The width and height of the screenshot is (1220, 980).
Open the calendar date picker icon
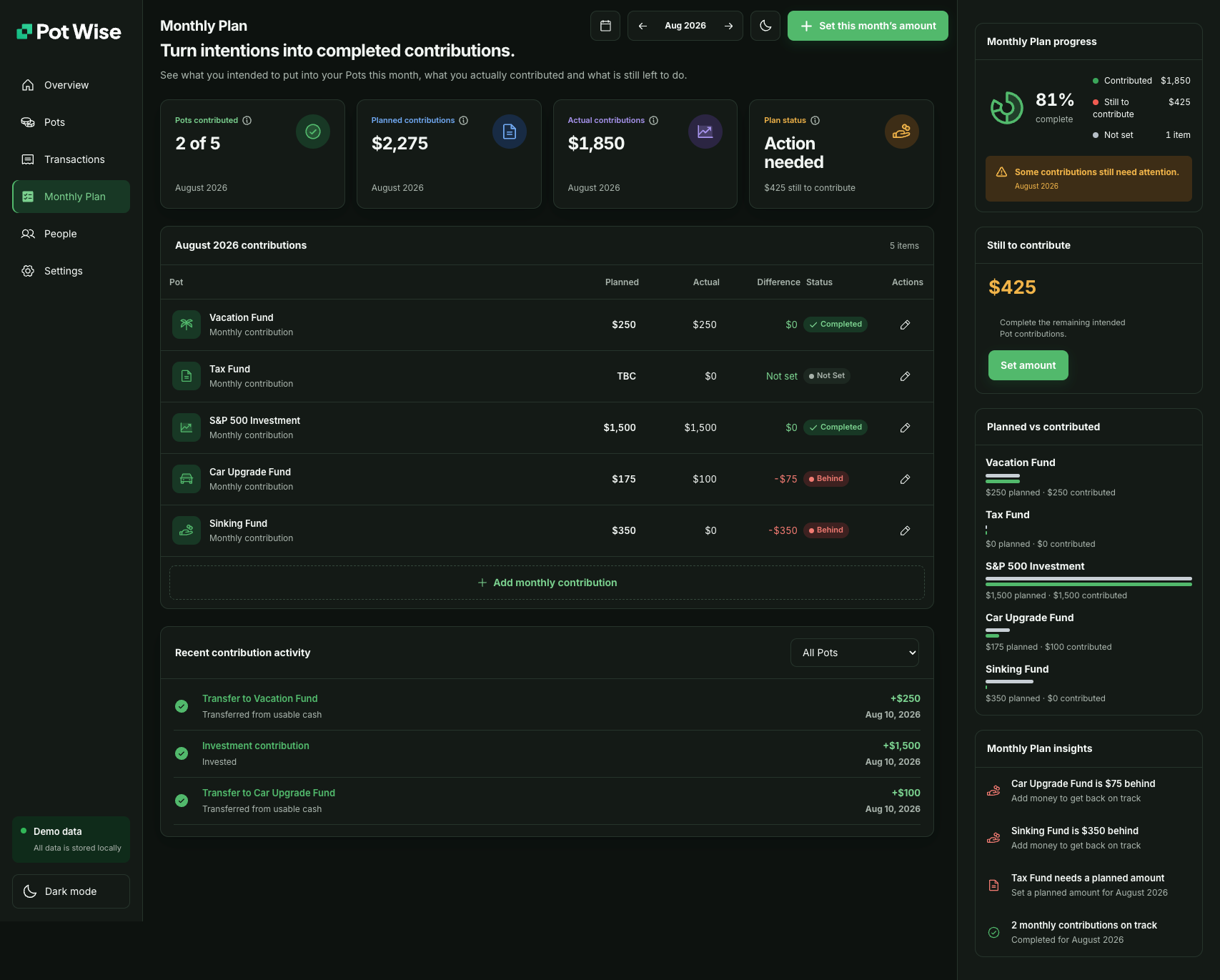click(x=605, y=26)
